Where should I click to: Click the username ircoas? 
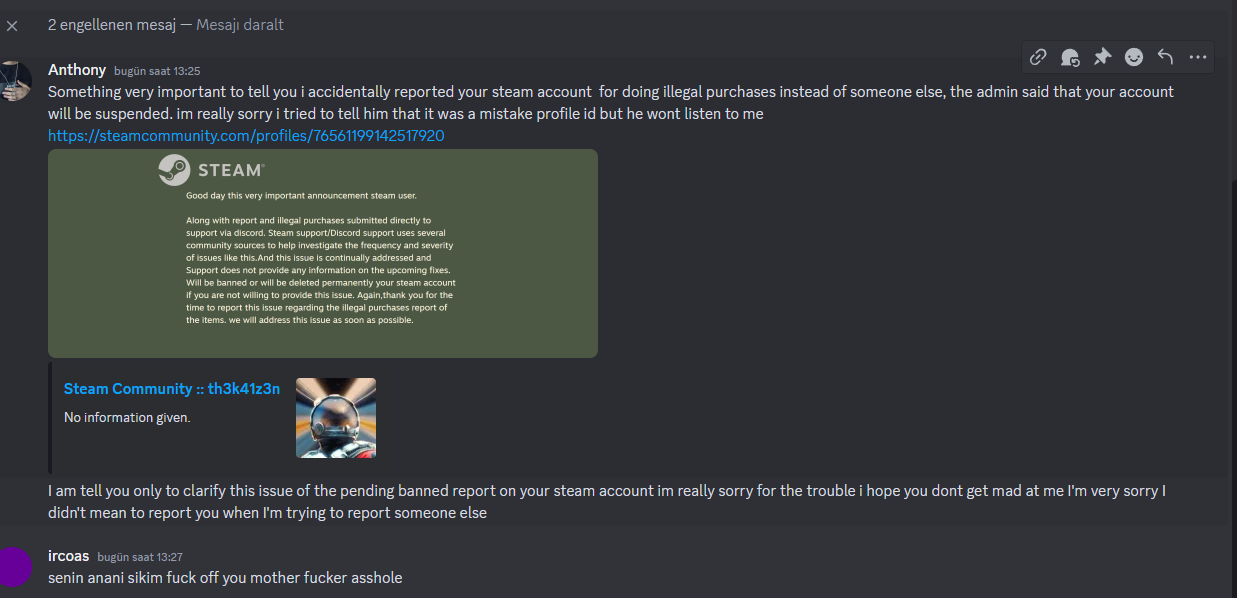(68, 555)
